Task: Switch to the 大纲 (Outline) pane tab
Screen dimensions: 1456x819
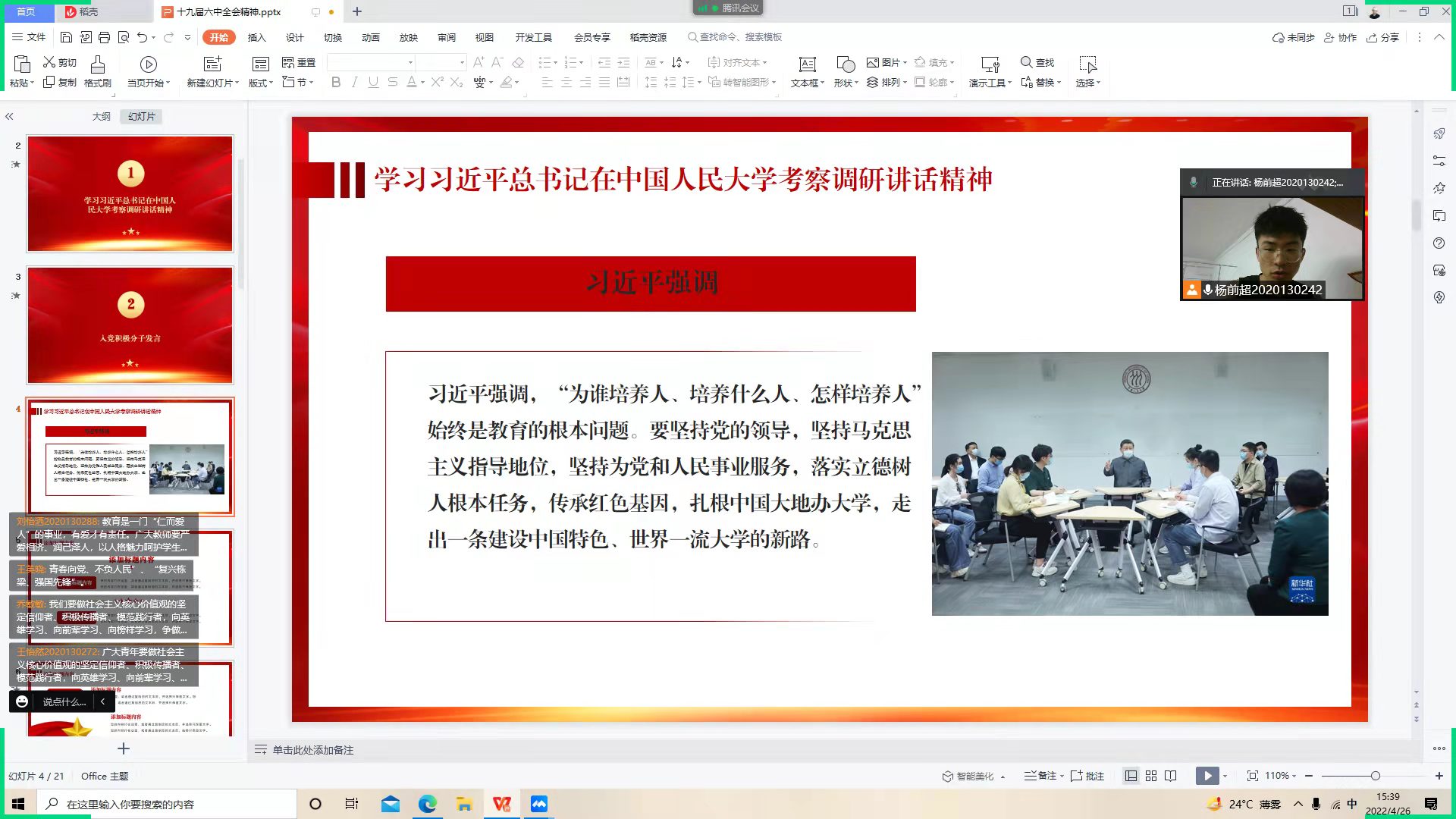Action: 101,116
